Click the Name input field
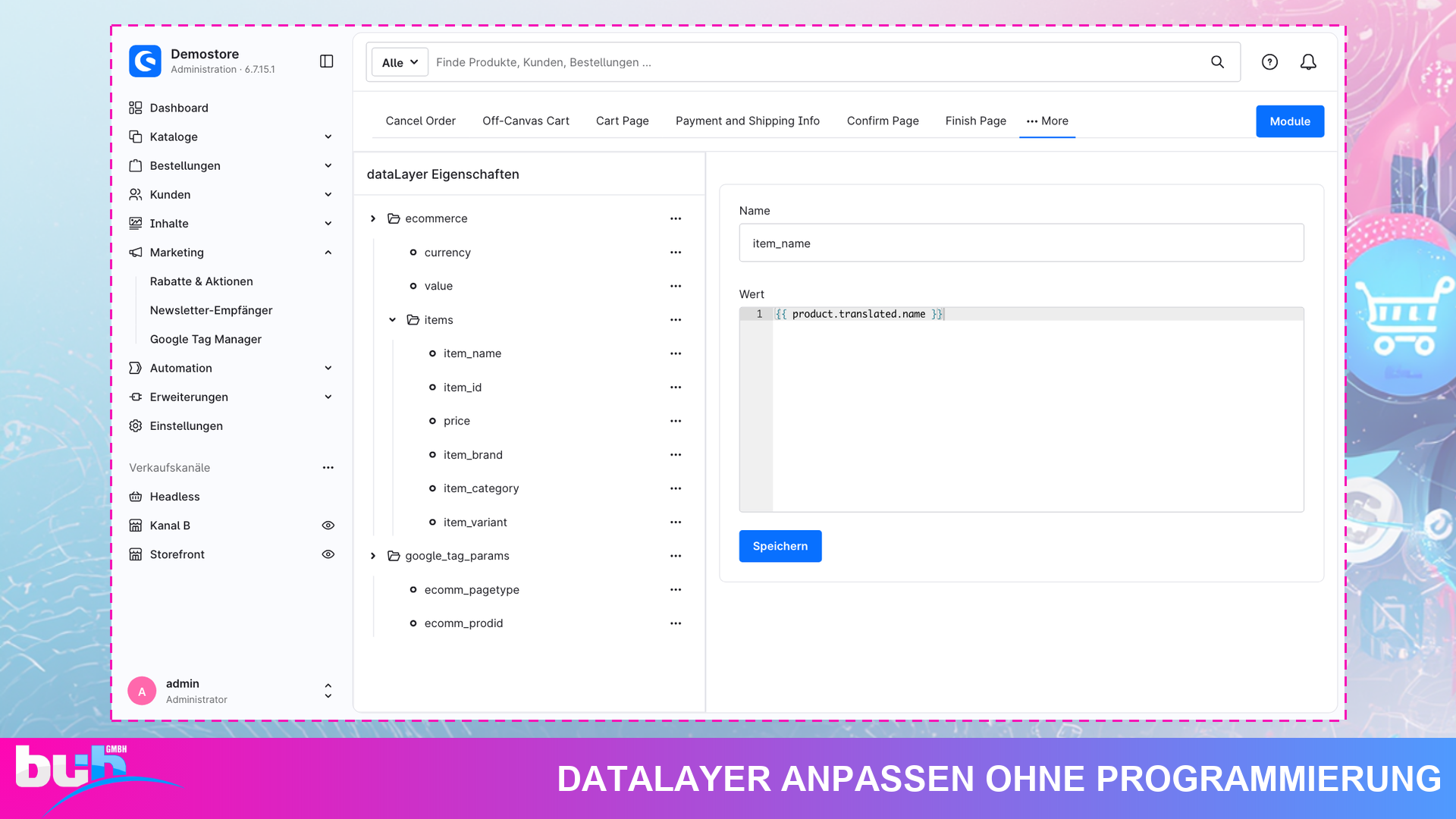Screen dimensions: 1456x819 (x=1021, y=243)
